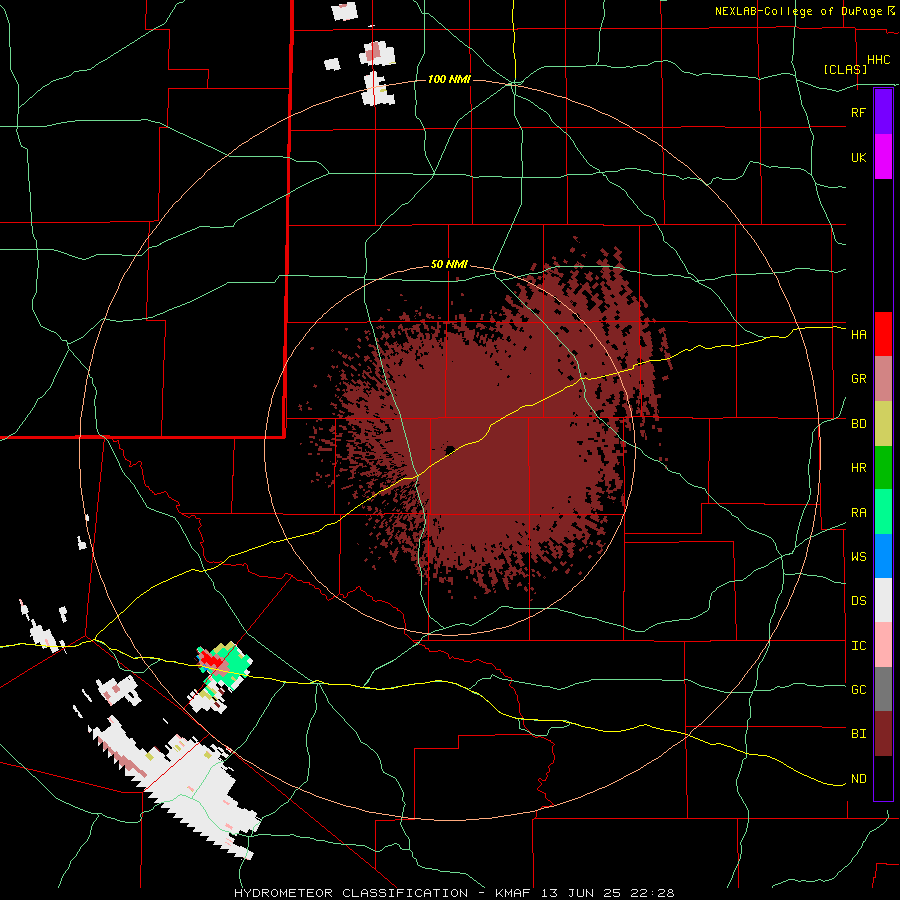
Task: Click the purple RF legend color swatch
Action: (x=883, y=112)
